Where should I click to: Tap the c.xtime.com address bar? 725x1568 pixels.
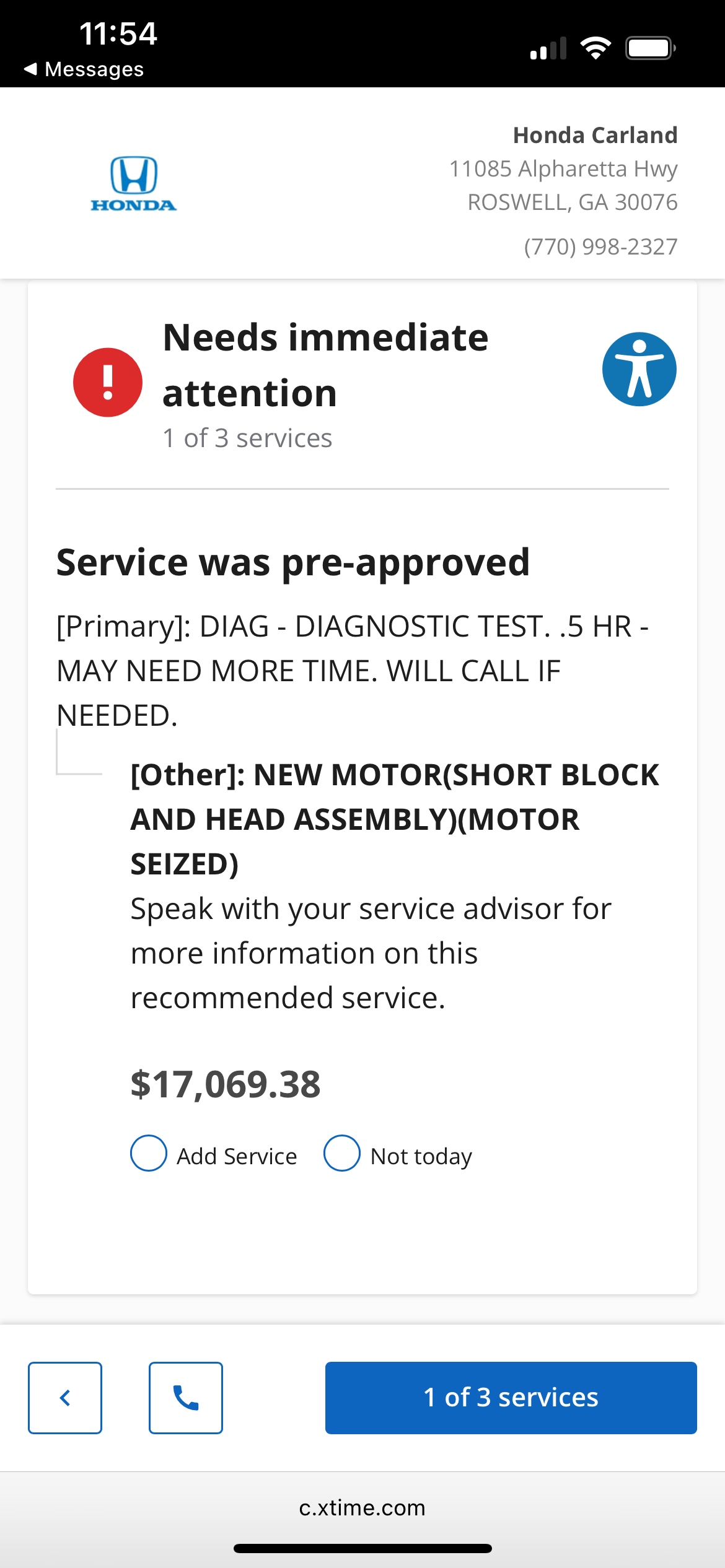click(362, 1507)
